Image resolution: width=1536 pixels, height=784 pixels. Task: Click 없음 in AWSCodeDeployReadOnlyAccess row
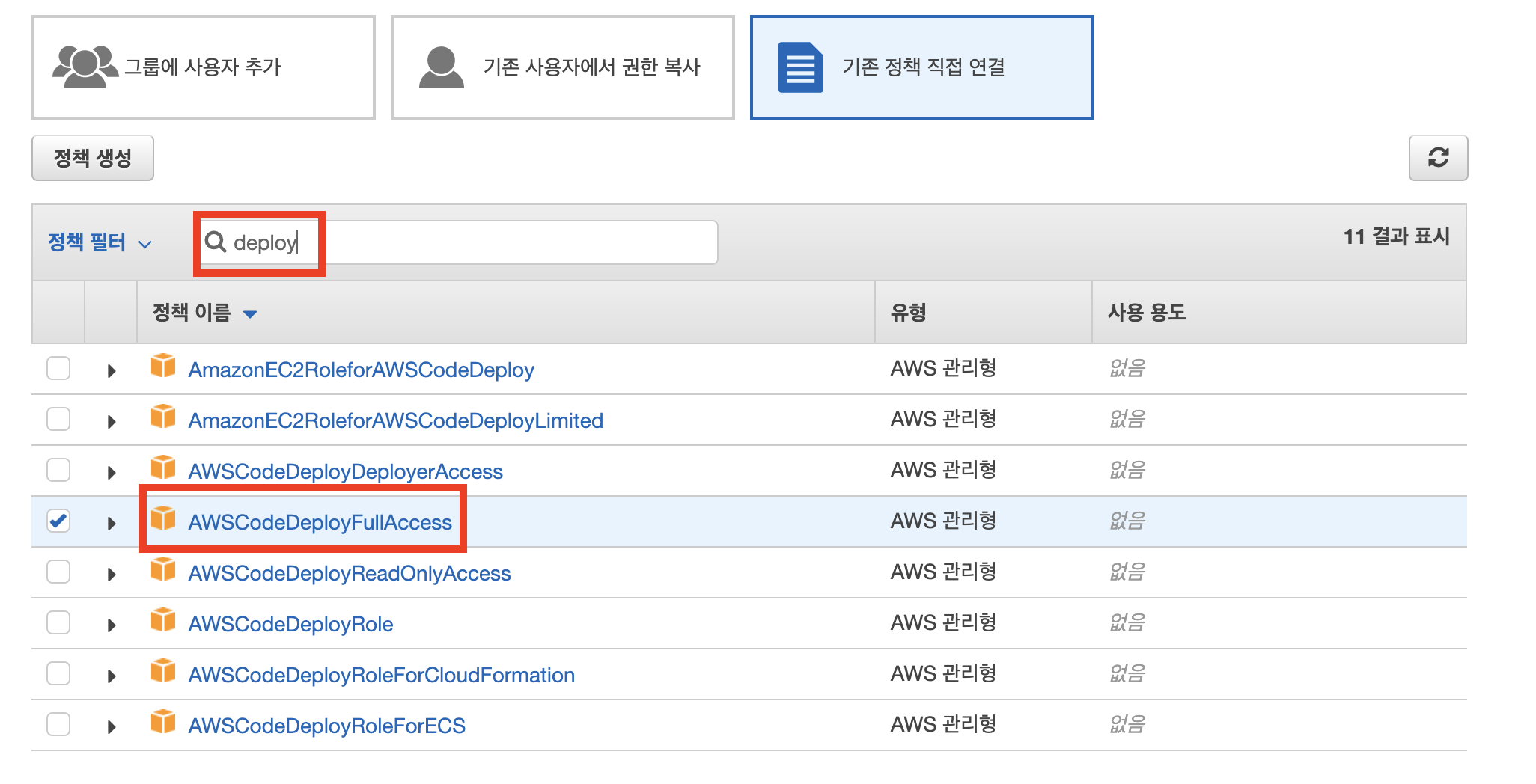coord(1127,572)
